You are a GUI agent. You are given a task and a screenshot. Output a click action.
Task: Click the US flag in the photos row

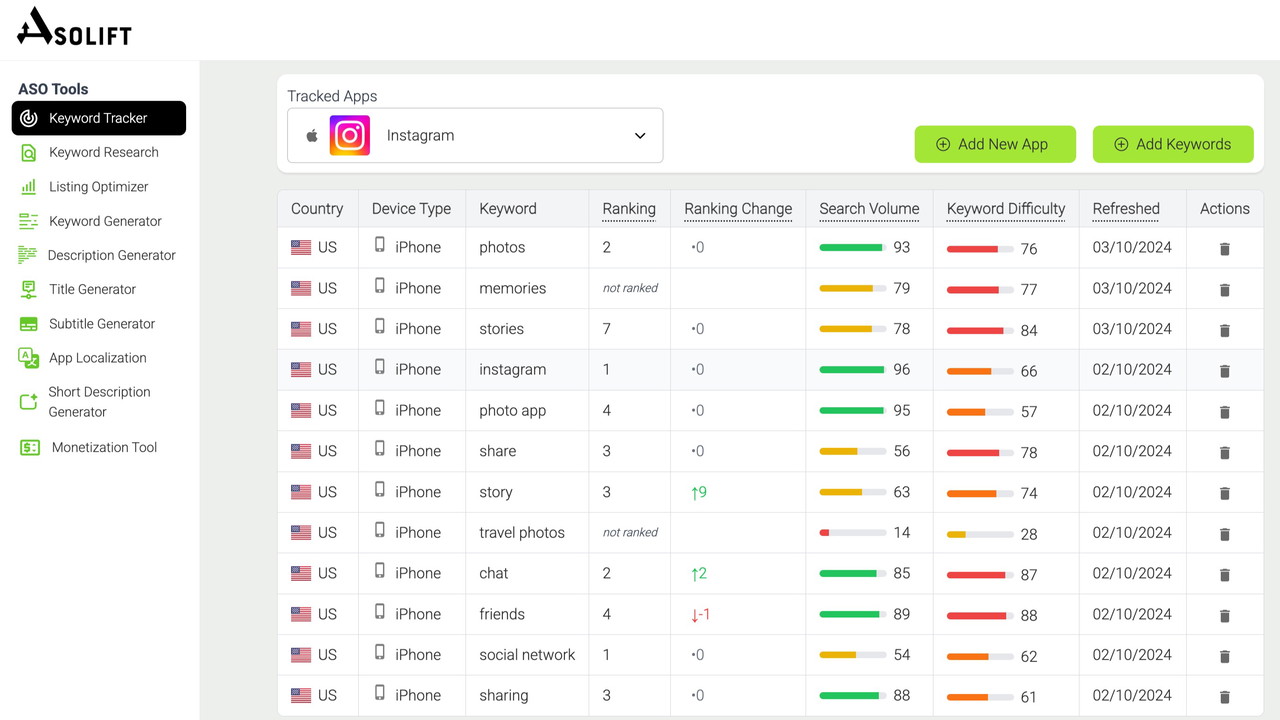pyautogui.click(x=301, y=248)
